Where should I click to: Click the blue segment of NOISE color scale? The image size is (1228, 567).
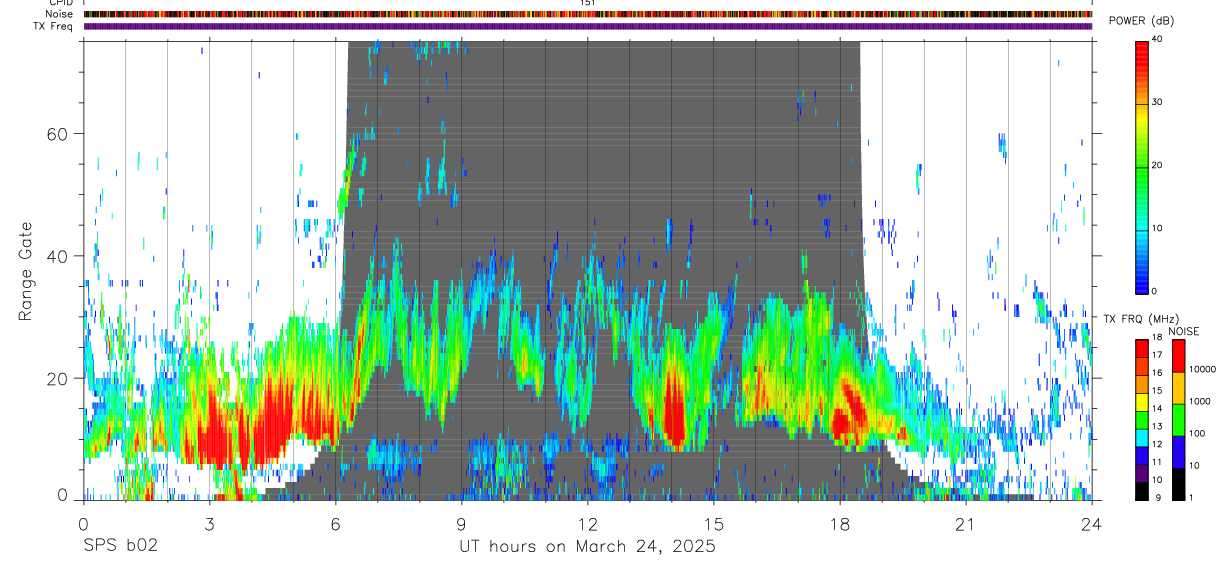point(1179,451)
